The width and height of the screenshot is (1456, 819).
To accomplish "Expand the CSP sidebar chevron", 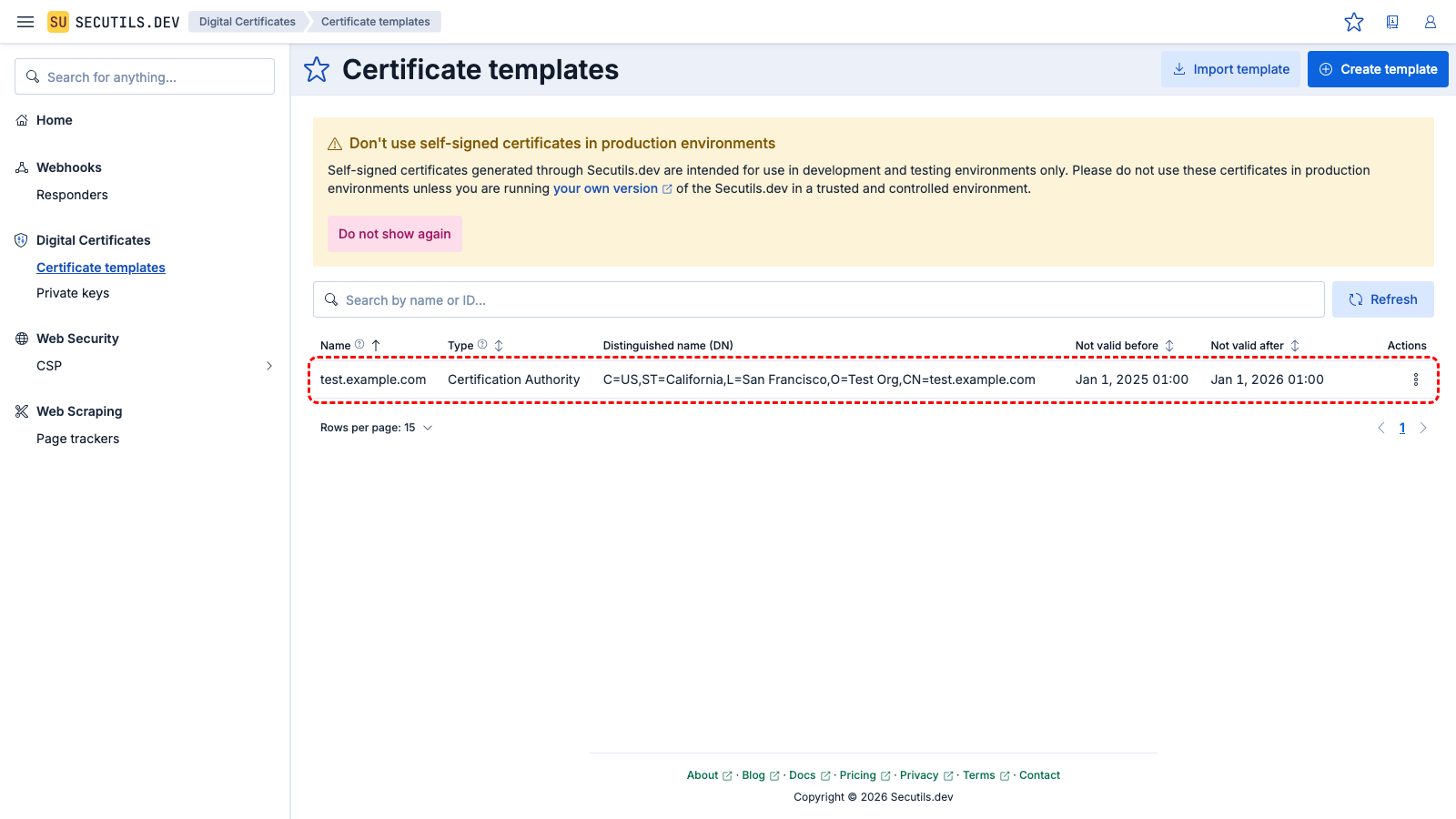I will pyautogui.click(x=268, y=365).
